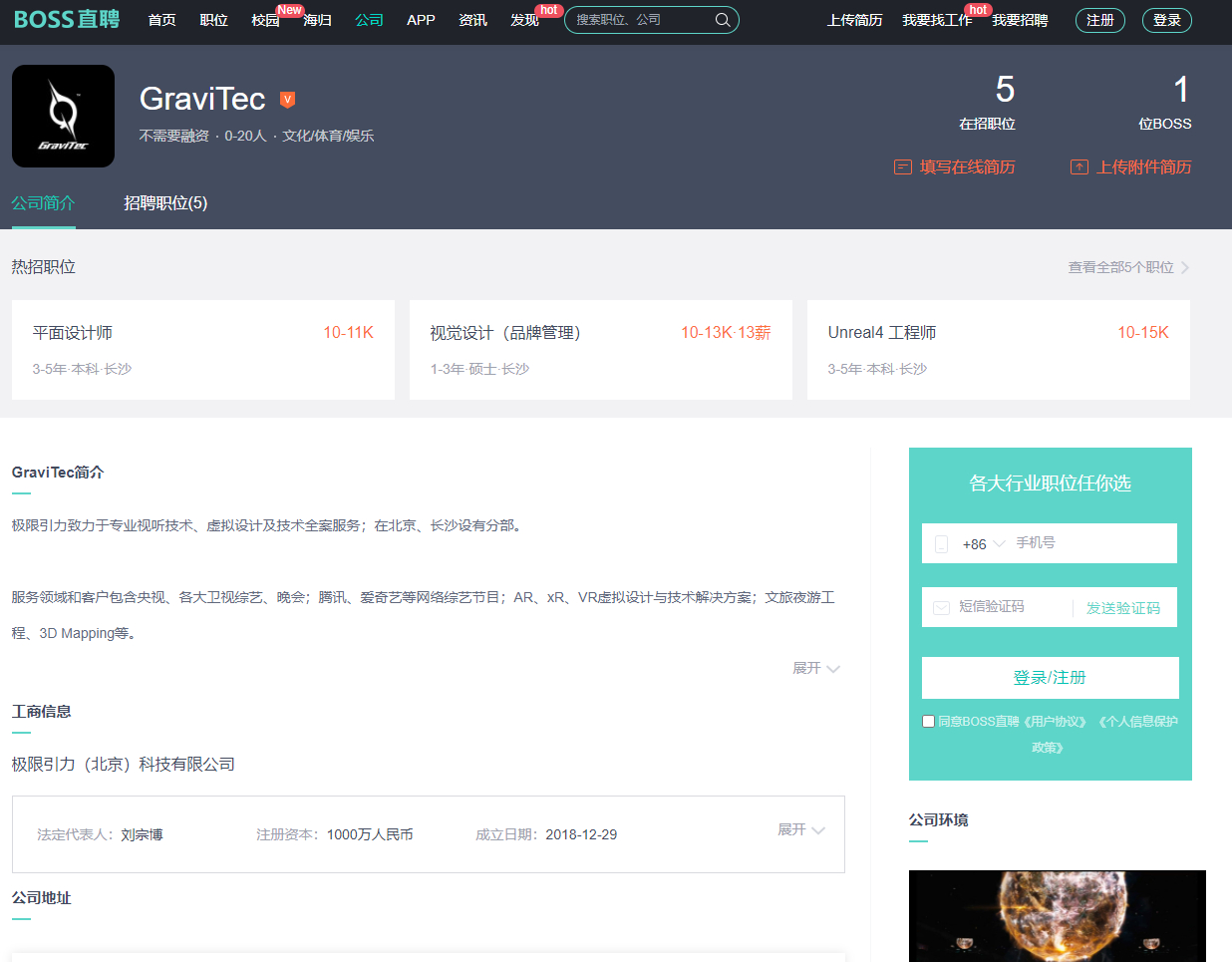Image resolution: width=1232 pixels, height=962 pixels.
Task: Click the founding date 2018-12-29
Action: point(581,834)
